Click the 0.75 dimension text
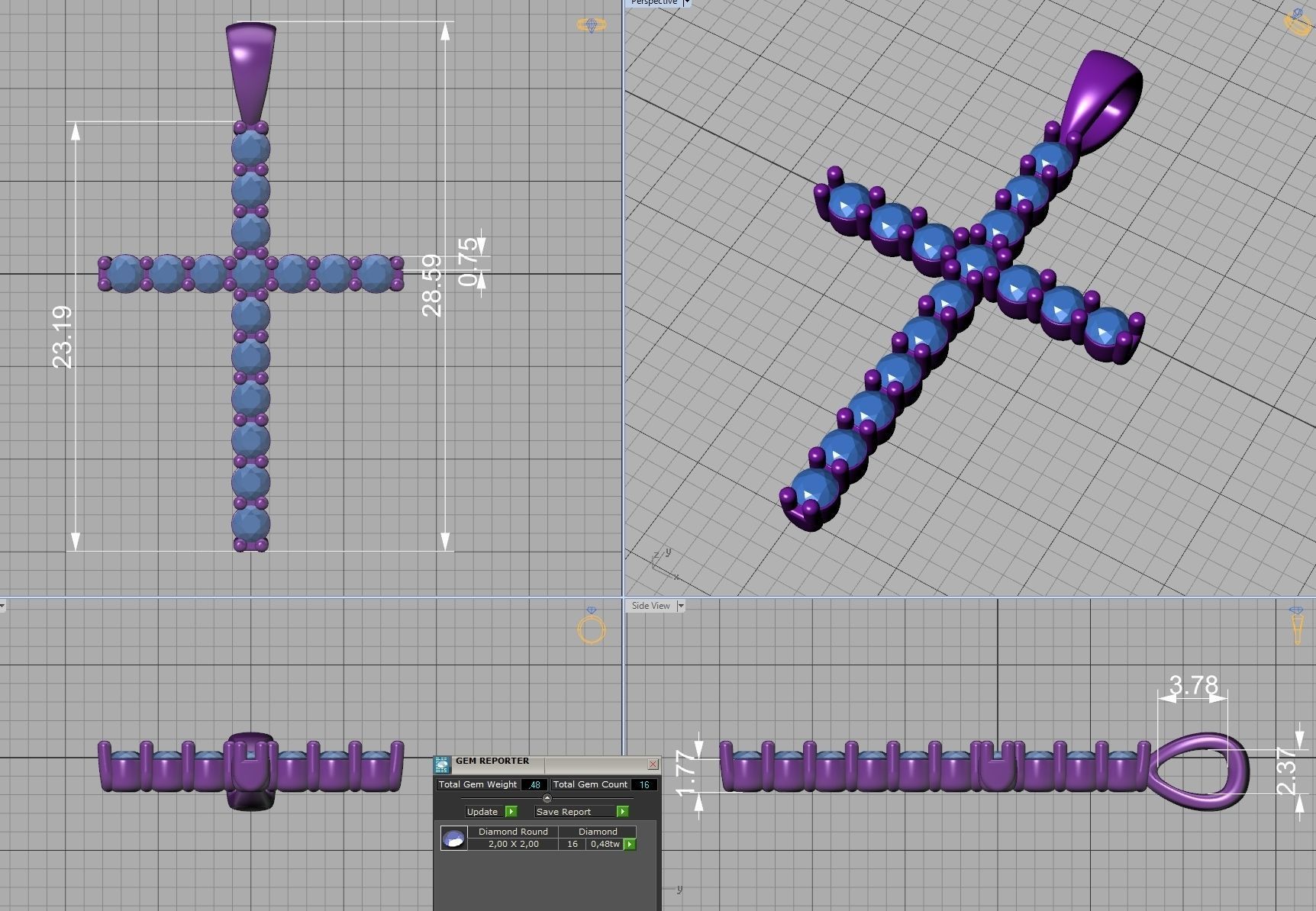The height and width of the screenshot is (911, 1316). pyautogui.click(x=469, y=262)
